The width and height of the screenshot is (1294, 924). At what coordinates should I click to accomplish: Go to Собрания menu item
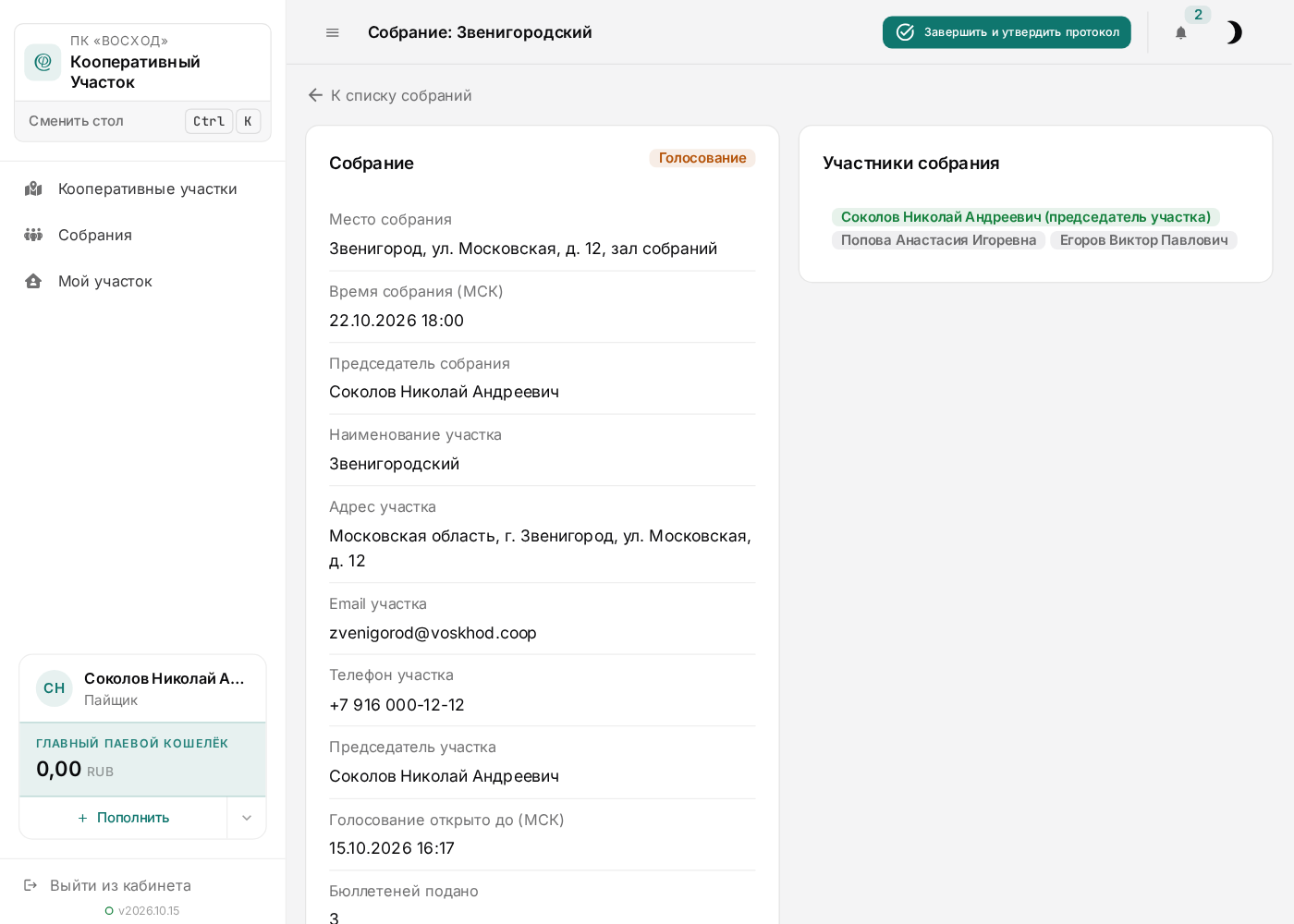(x=142, y=235)
